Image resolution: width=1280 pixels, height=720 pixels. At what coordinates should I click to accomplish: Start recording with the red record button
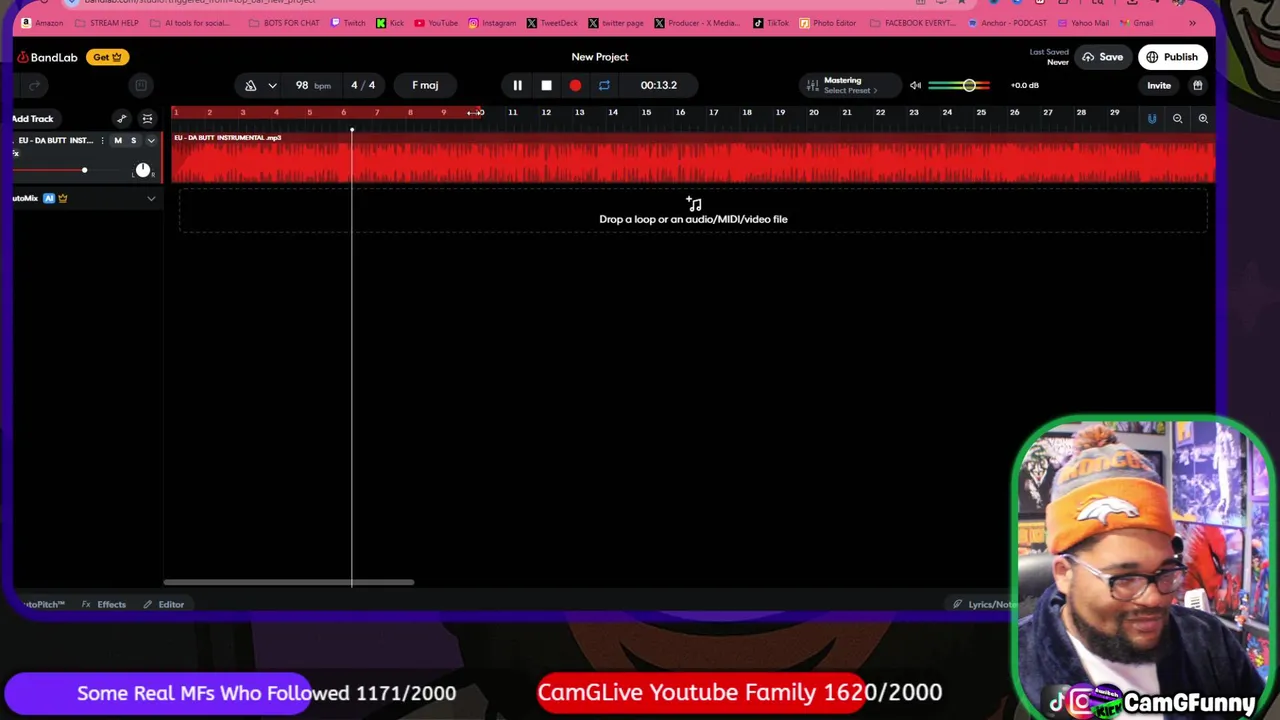[575, 85]
